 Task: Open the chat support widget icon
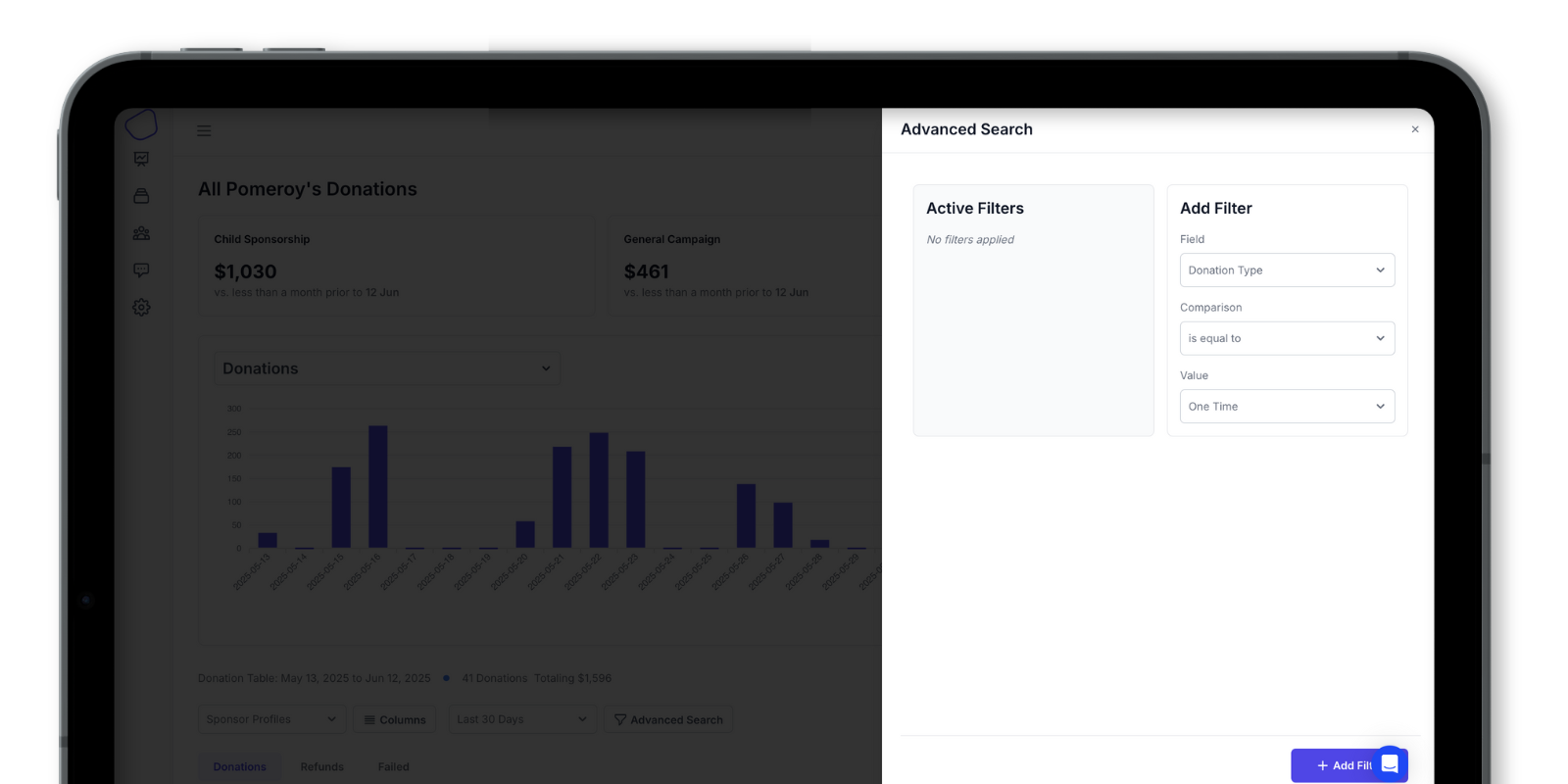click(x=1390, y=764)
